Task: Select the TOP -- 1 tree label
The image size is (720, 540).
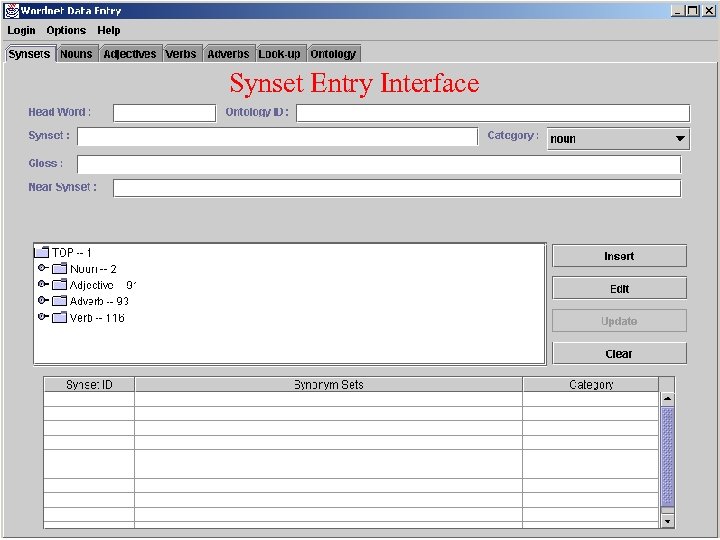Action: point(72,253)
